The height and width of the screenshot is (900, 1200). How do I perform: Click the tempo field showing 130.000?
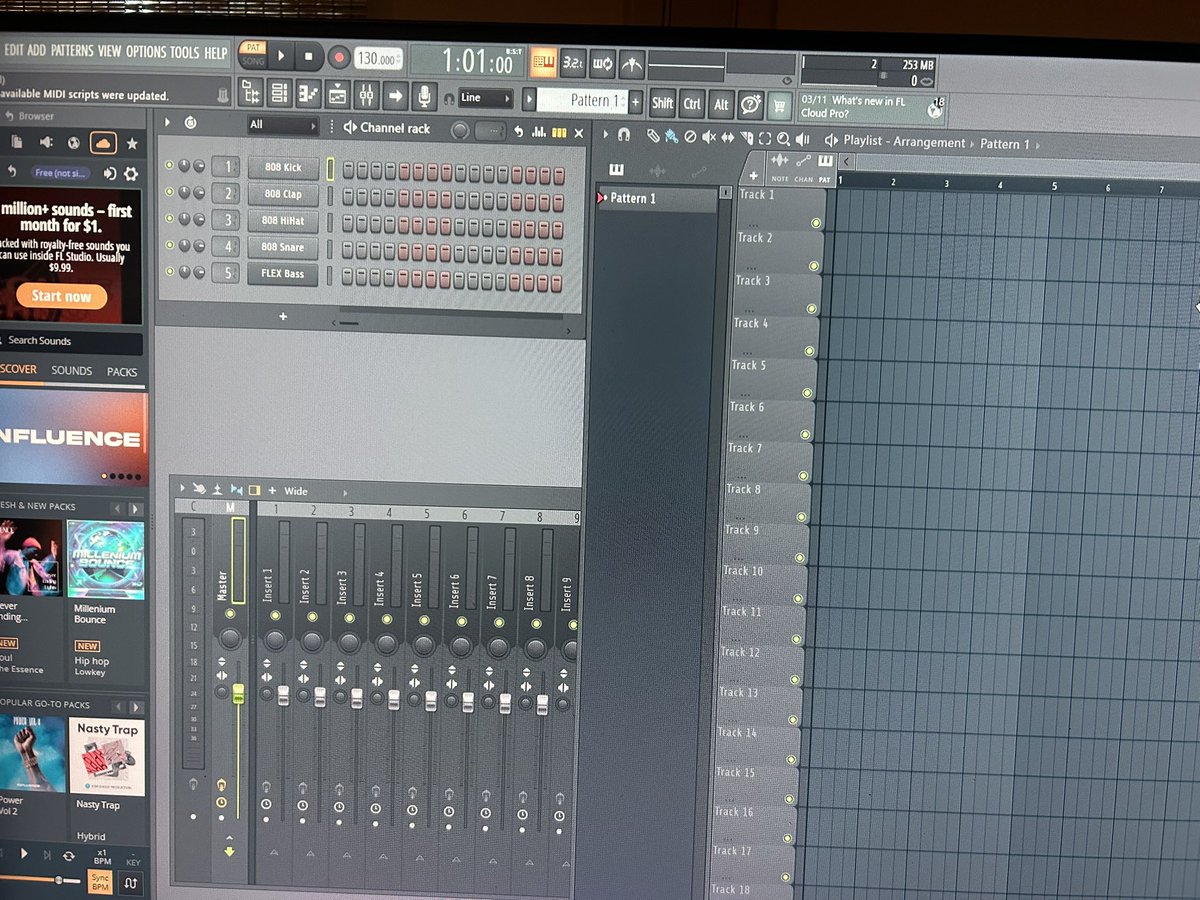378,58
